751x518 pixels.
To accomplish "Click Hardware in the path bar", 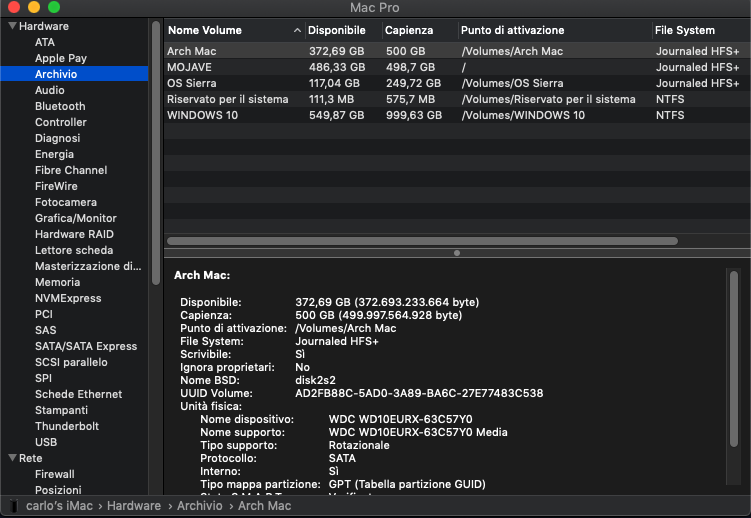I will tap(134, 506).
